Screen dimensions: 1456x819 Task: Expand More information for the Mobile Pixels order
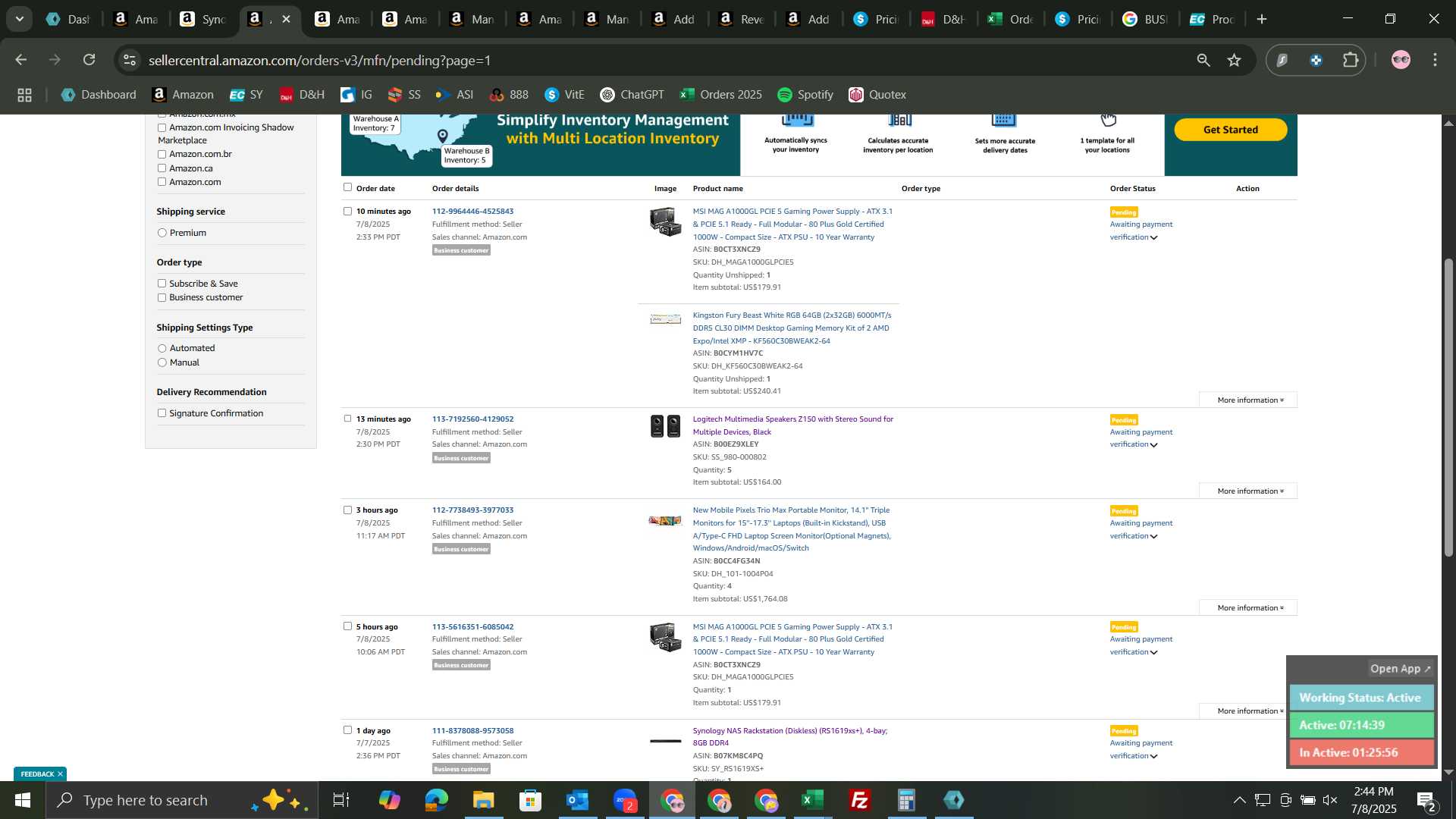1248,607
